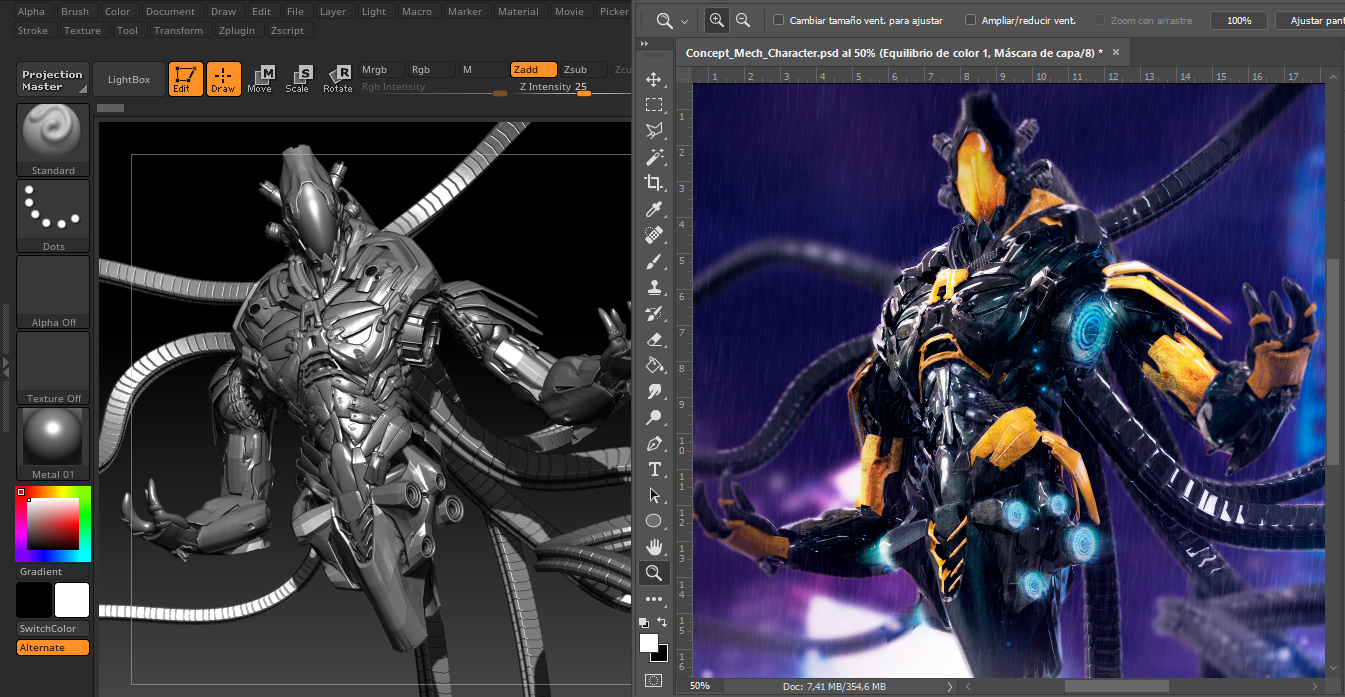Select the Paint Bucket tool
The width and height of the screenshot is (1345, 697).
[x=654, y=365]
